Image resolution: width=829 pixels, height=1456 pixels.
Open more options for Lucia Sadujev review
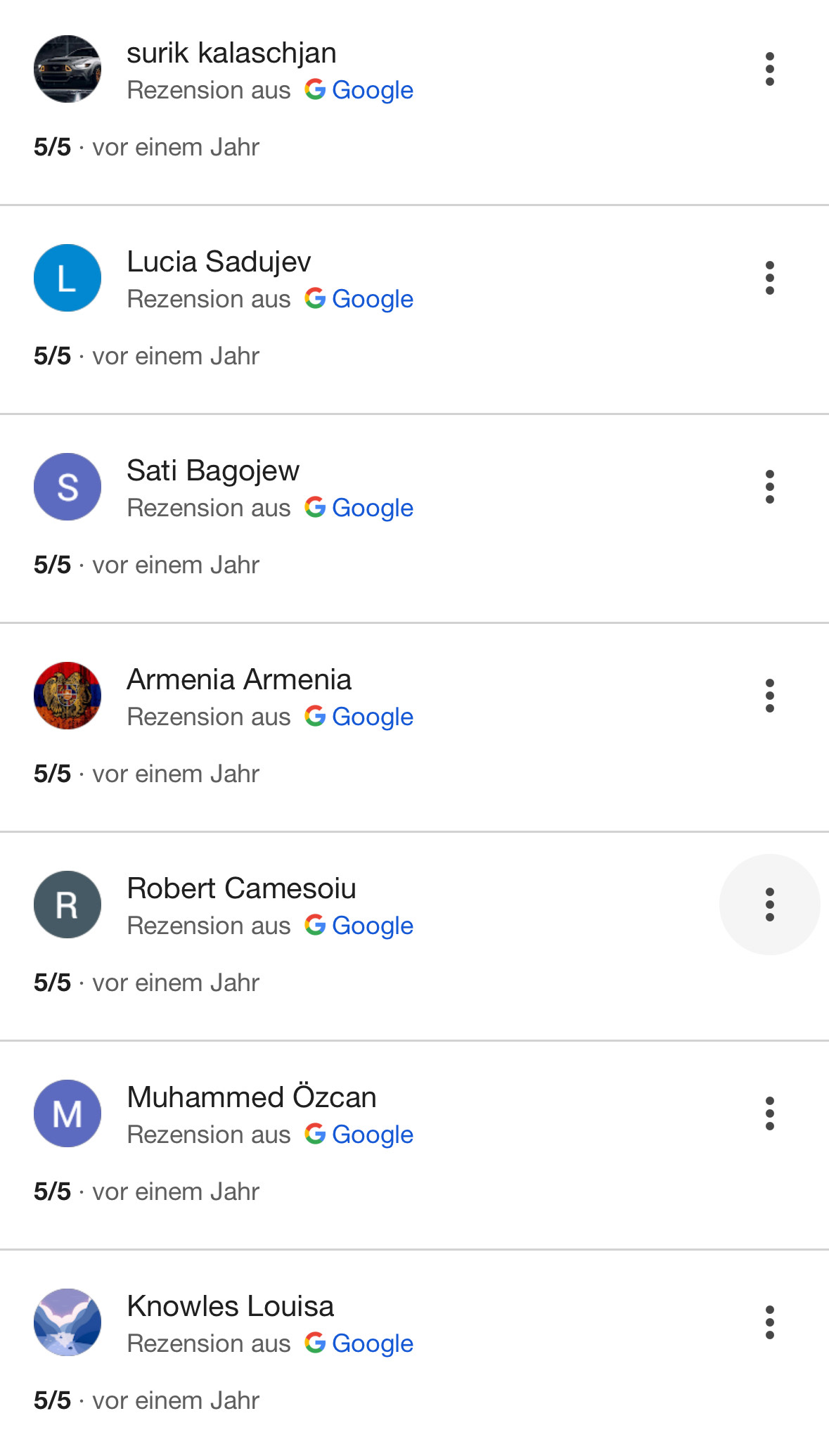coord(770,278)
